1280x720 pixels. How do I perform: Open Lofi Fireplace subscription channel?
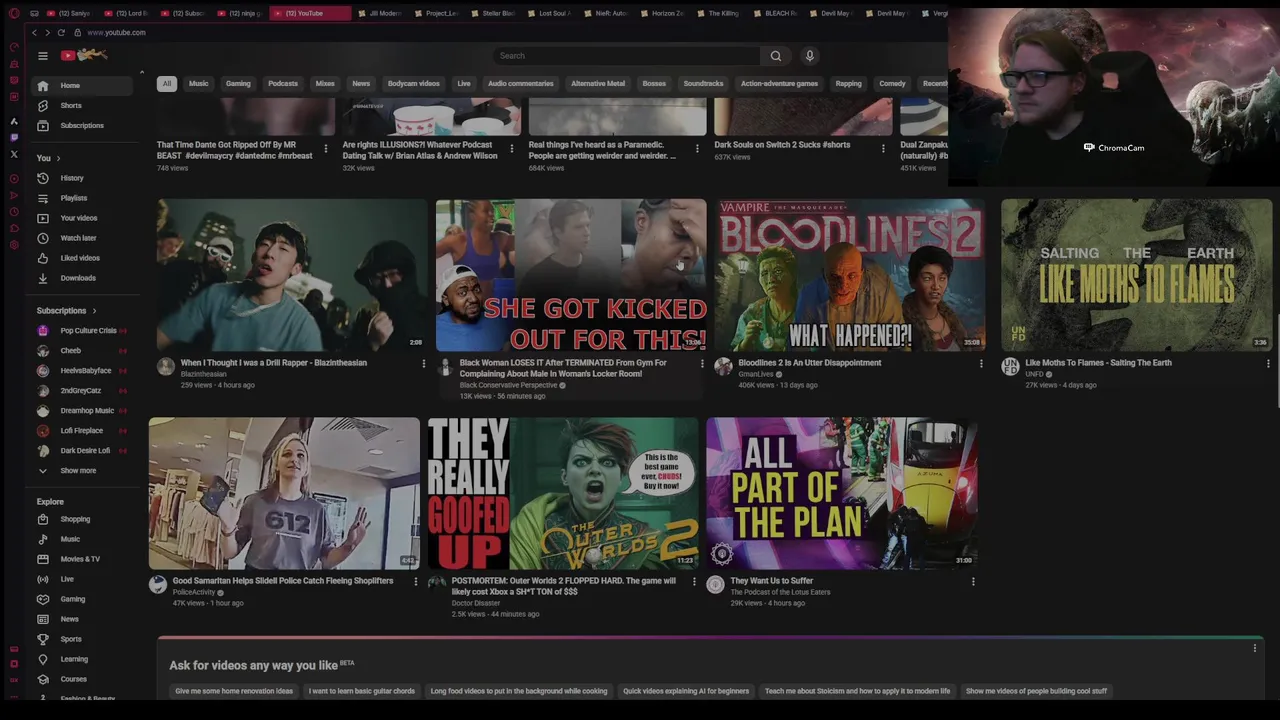click(x=81, y=431)
